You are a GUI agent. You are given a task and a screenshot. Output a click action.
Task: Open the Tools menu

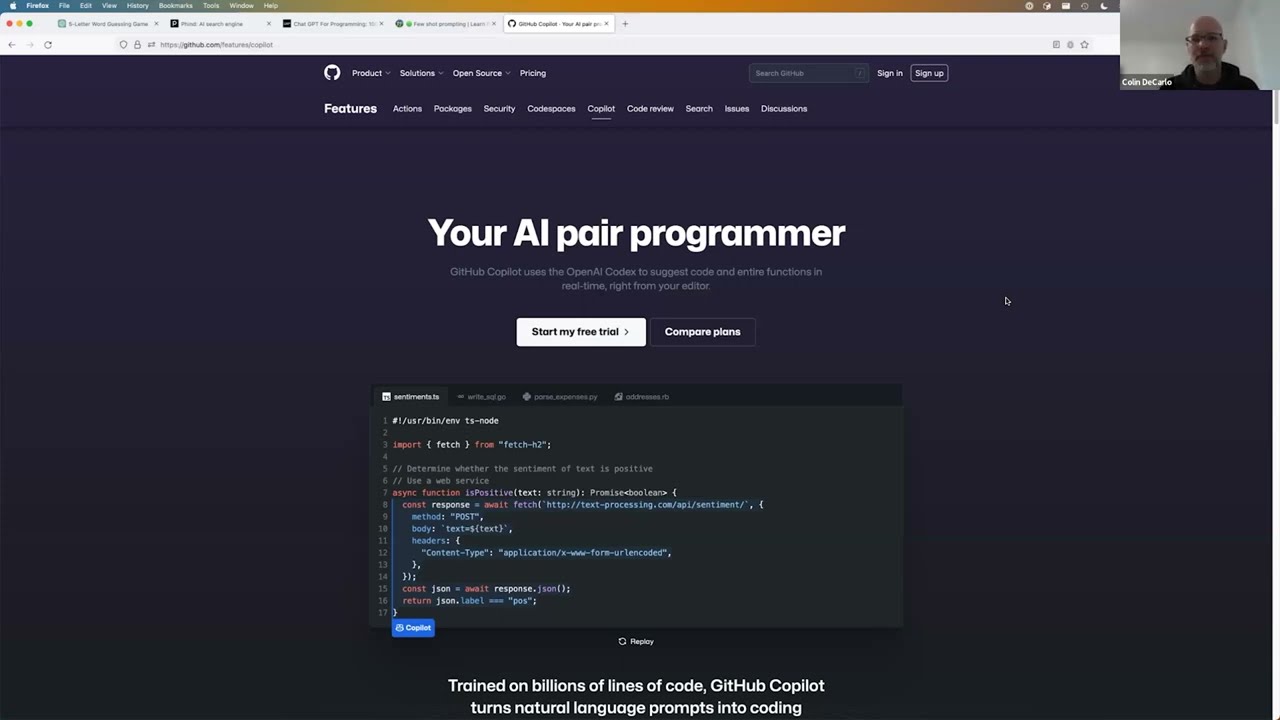pyautogui.click(x=211, y=6)
